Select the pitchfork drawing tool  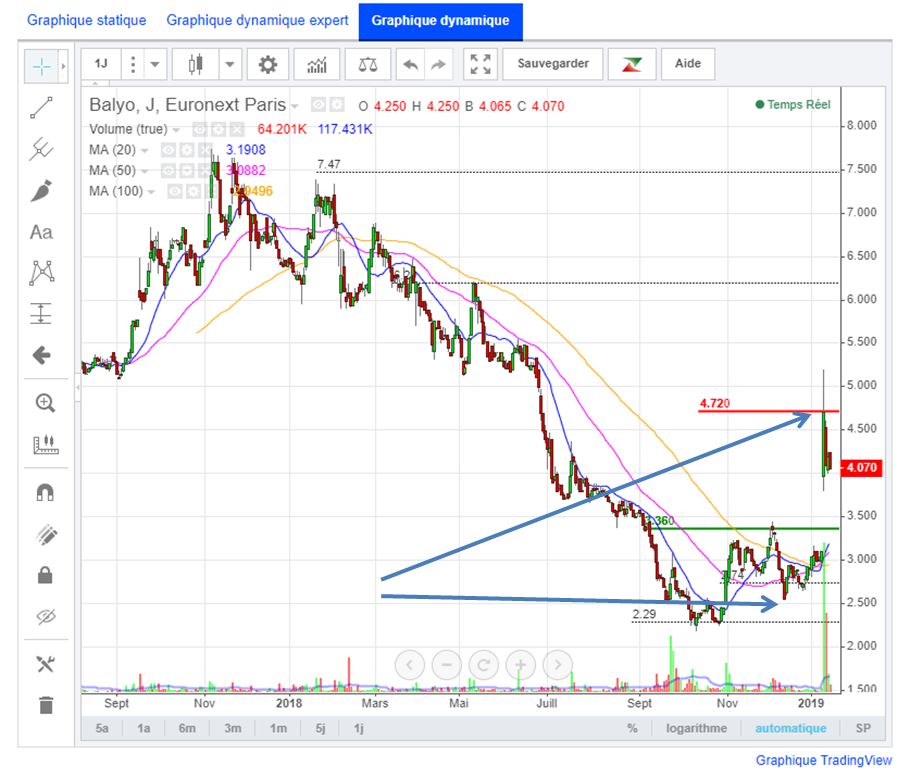click(x=41, y=150)
